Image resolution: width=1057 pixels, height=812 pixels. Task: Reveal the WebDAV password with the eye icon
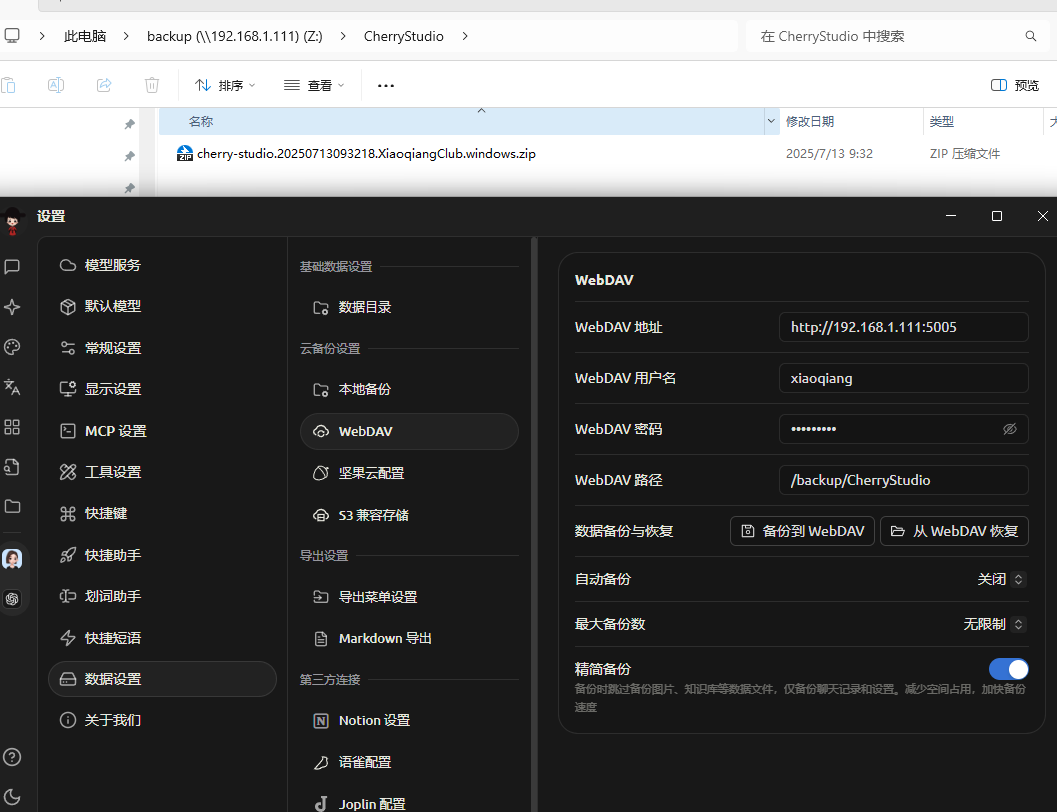click(1010, 429)
